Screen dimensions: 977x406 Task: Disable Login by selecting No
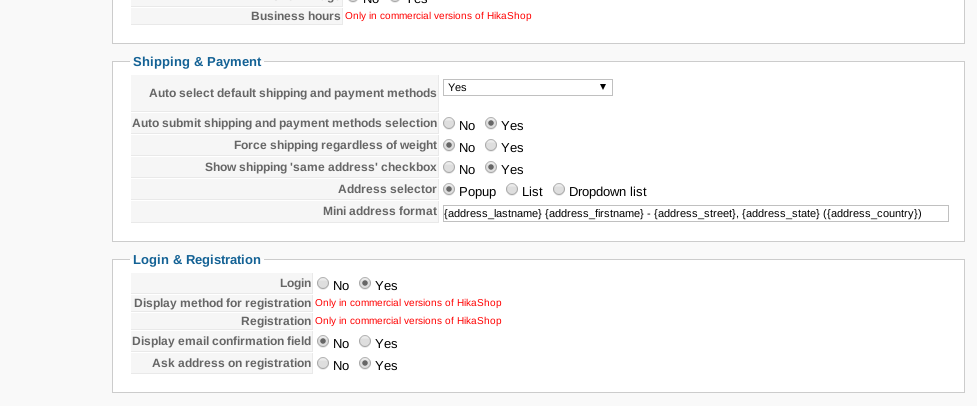click(x=323, y=284)
